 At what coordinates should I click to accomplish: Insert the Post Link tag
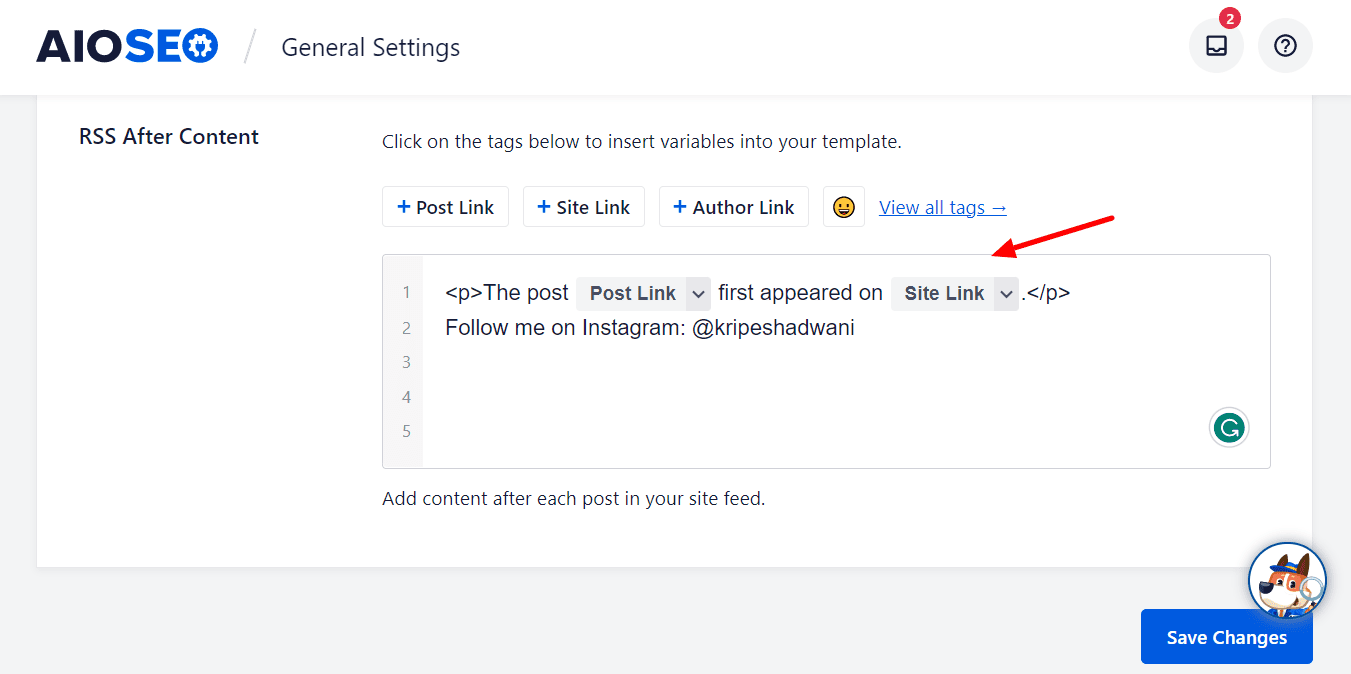(x=445, y=207)
